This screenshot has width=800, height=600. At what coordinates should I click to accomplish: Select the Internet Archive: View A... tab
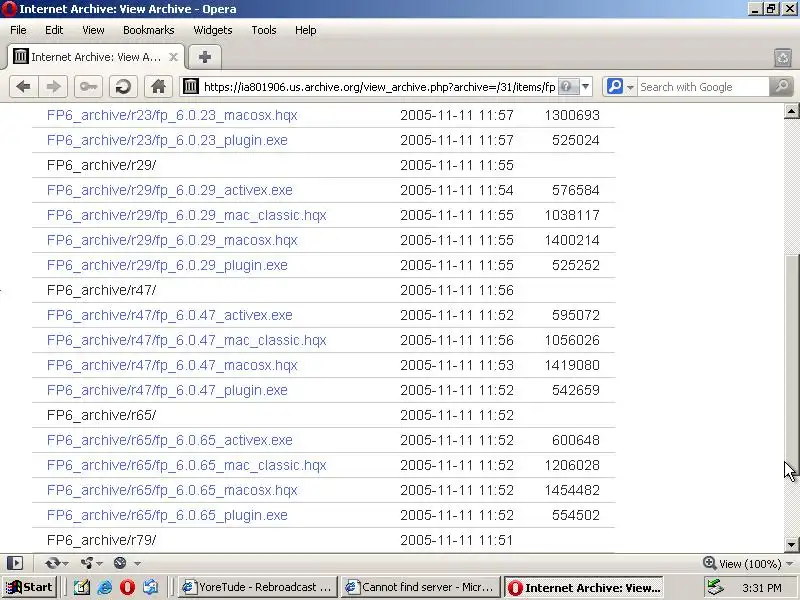pos(96,57)
